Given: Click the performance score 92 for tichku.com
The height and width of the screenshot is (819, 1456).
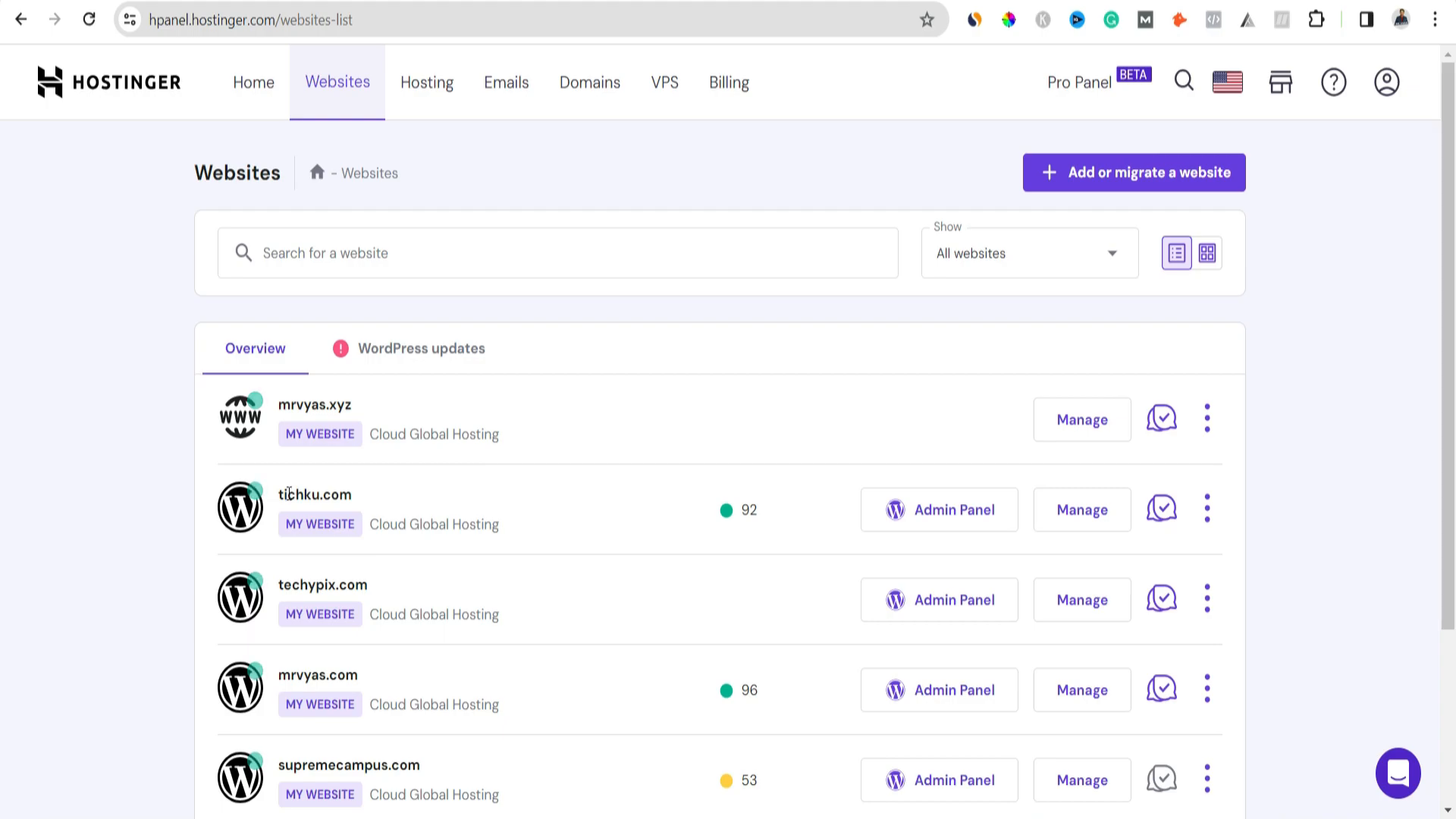Looking at the screenshot, I should [x=739, y=510].
